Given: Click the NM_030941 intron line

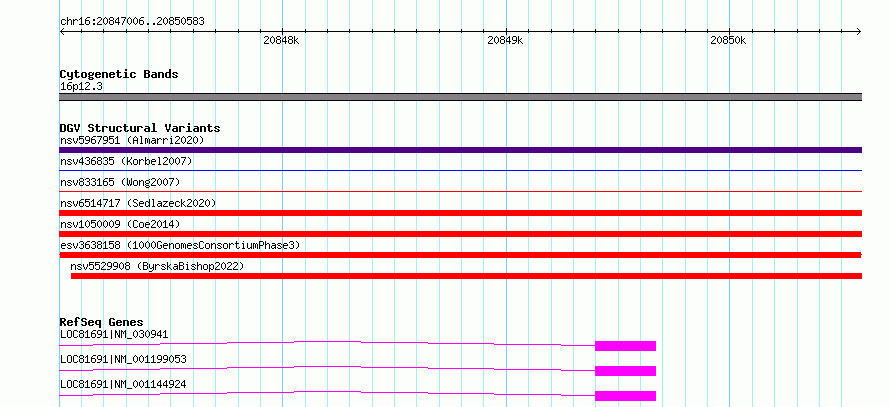Looking at the screenshot, I should coord(327,342).
